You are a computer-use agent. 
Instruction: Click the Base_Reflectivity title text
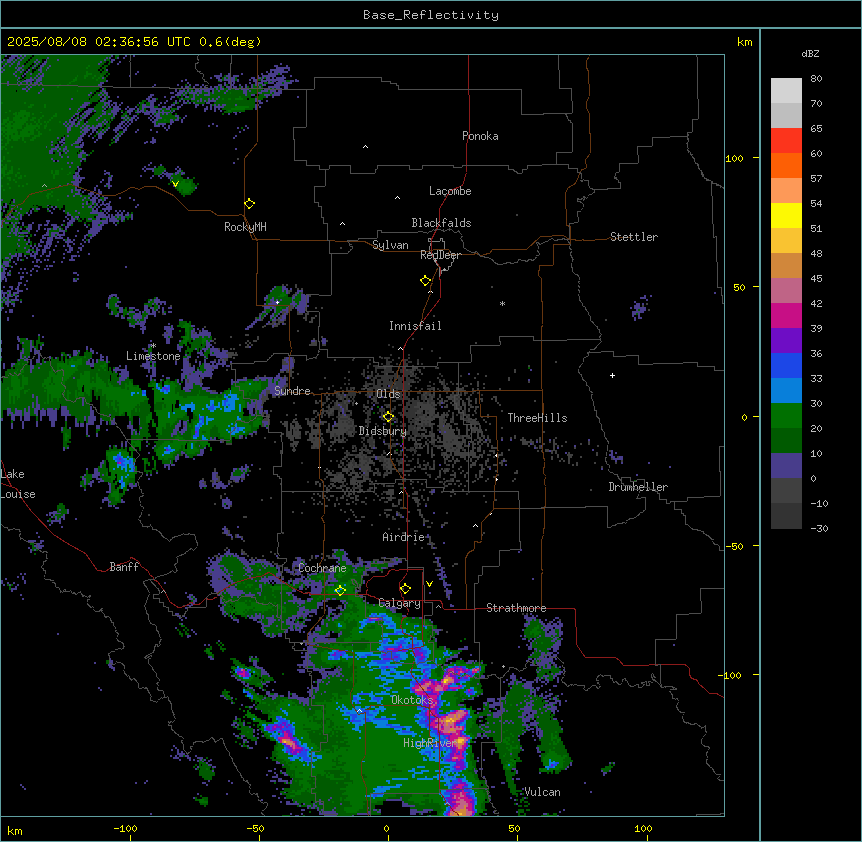431,15
